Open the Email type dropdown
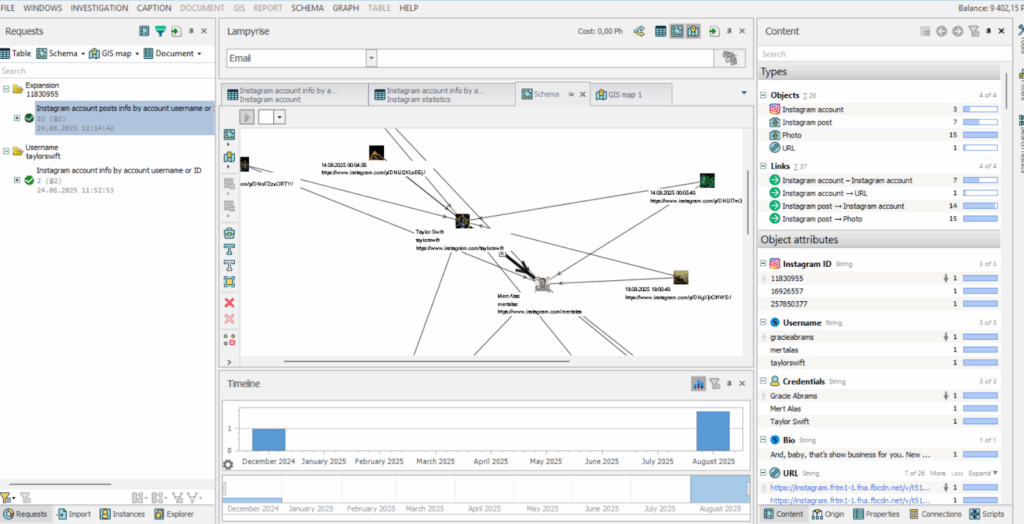This screenshot has width=1024, height=524. pyautogui.click(x=372, y=58)
